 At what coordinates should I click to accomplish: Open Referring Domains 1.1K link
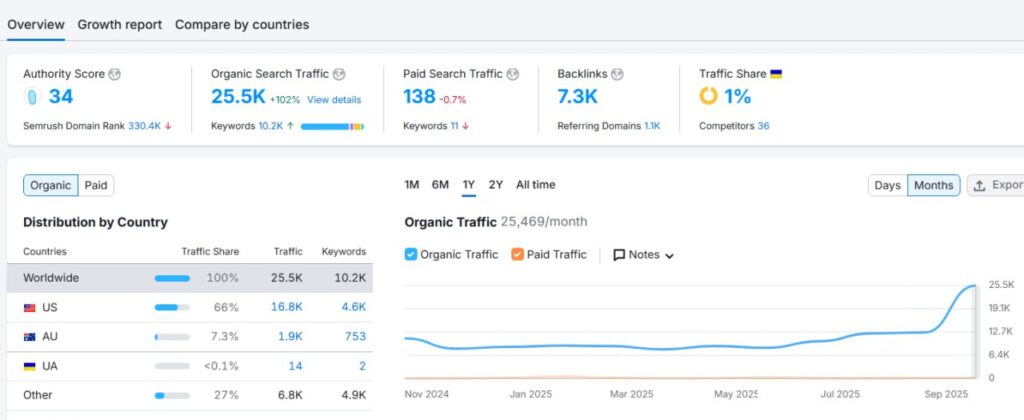point(652,126)
